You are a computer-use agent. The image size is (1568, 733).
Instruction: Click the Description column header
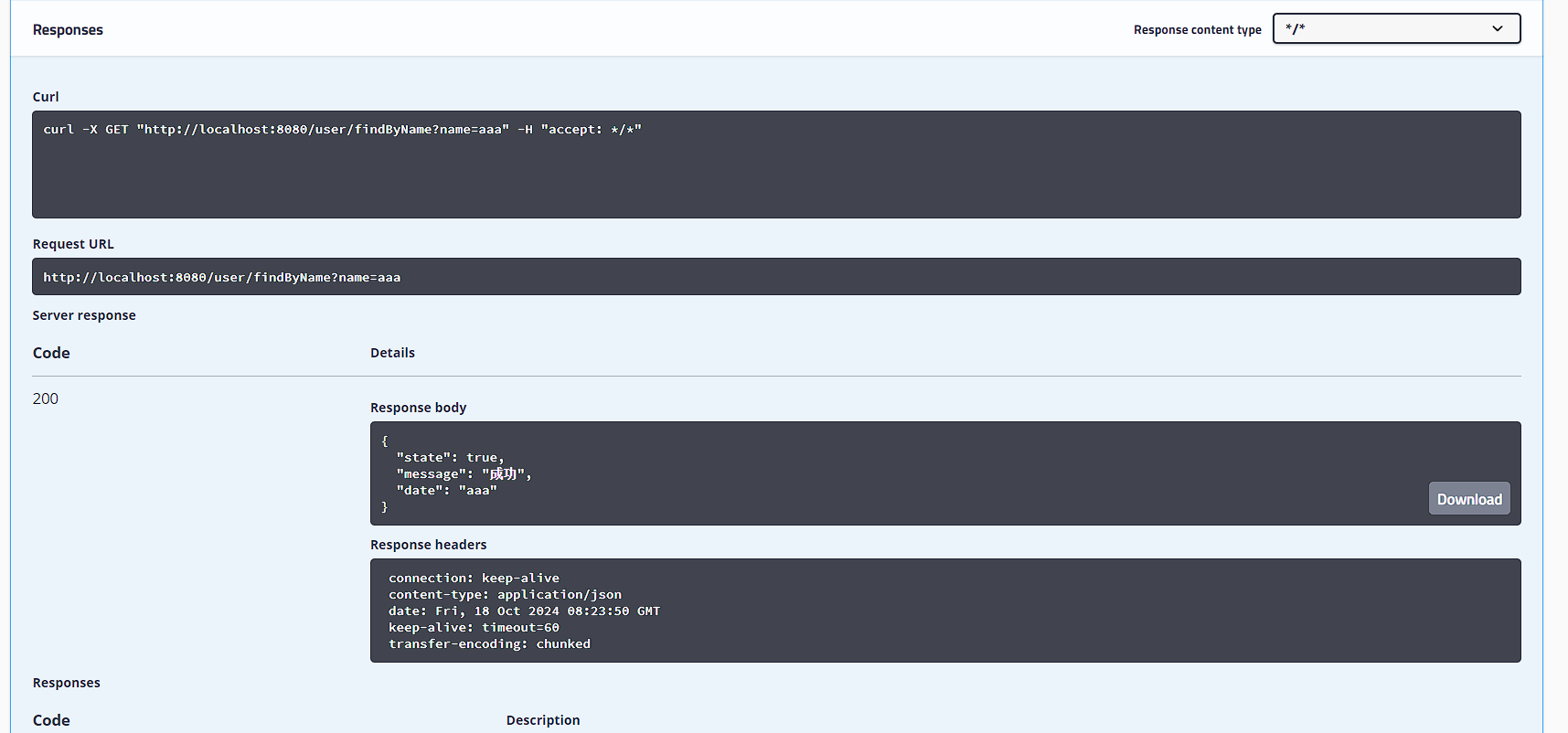[543, 720]
